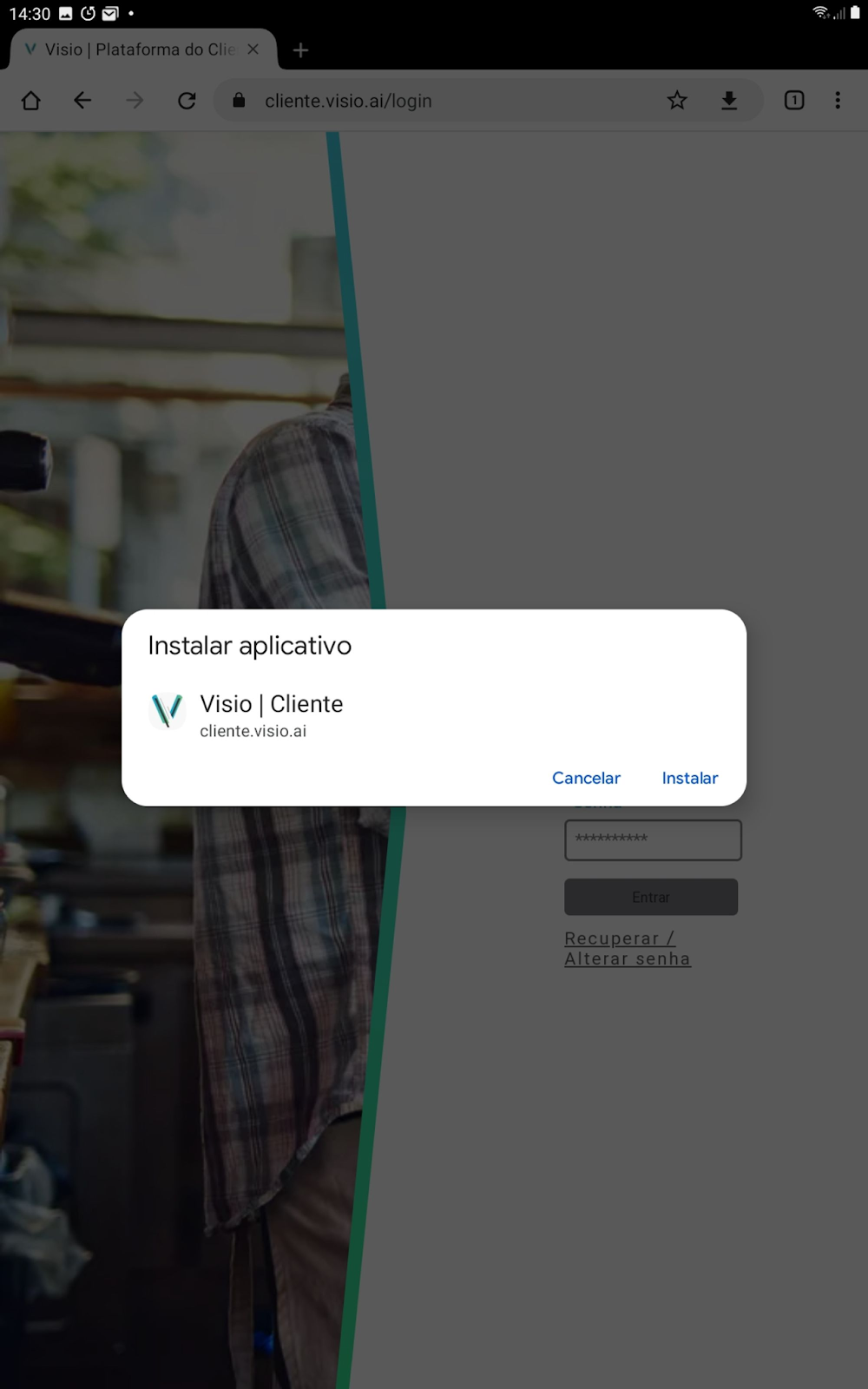Tap the cliente.visio.ai/login address bar
The image size is (868, 1389).
click(x=451, y=101)
